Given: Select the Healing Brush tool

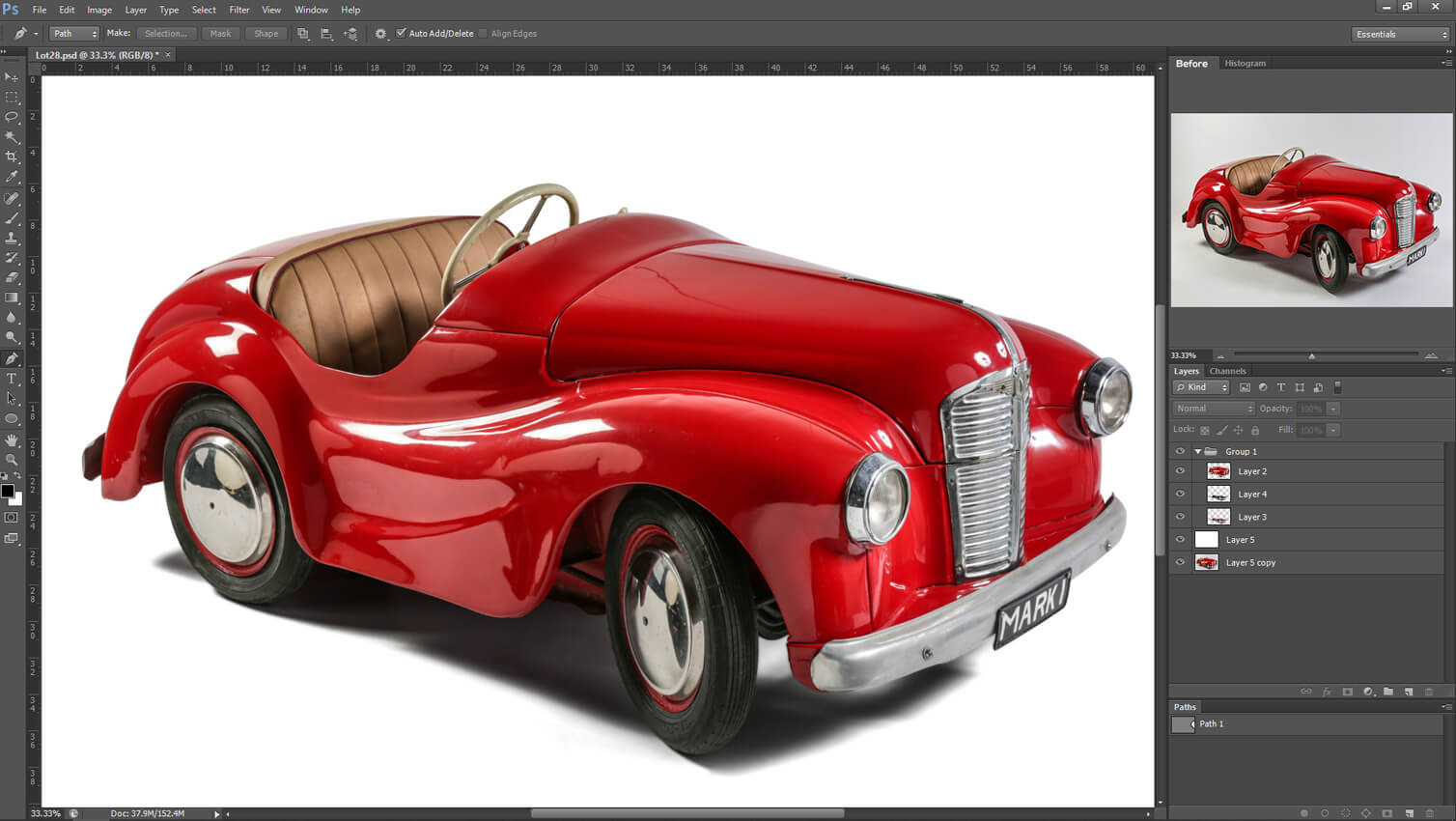Looking at the screenshot, I should coord(12,198).
